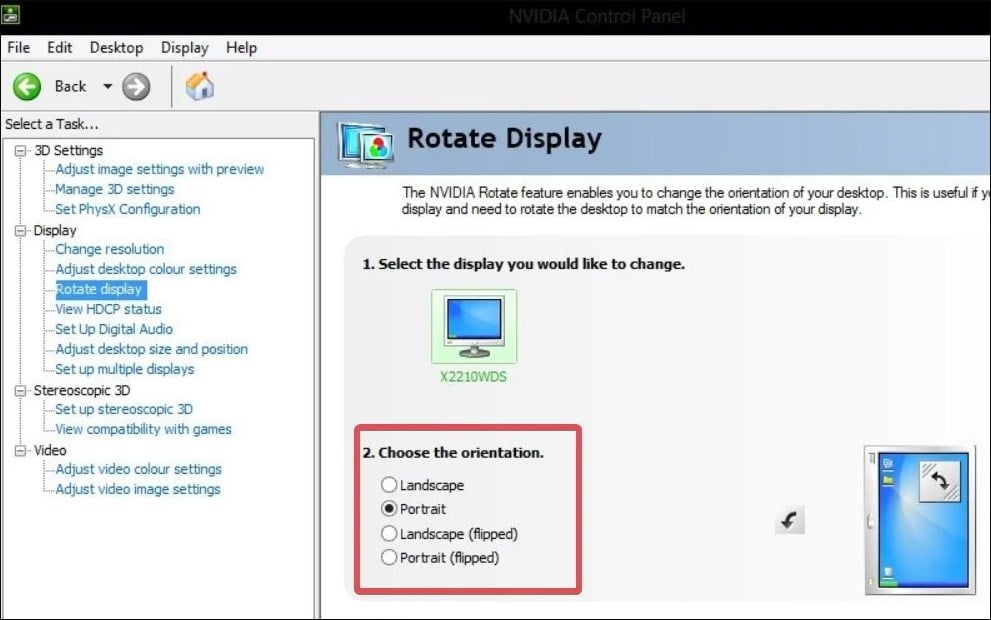
Task: Click the rotated desktop preview image
Action: (x=920, y=520)
